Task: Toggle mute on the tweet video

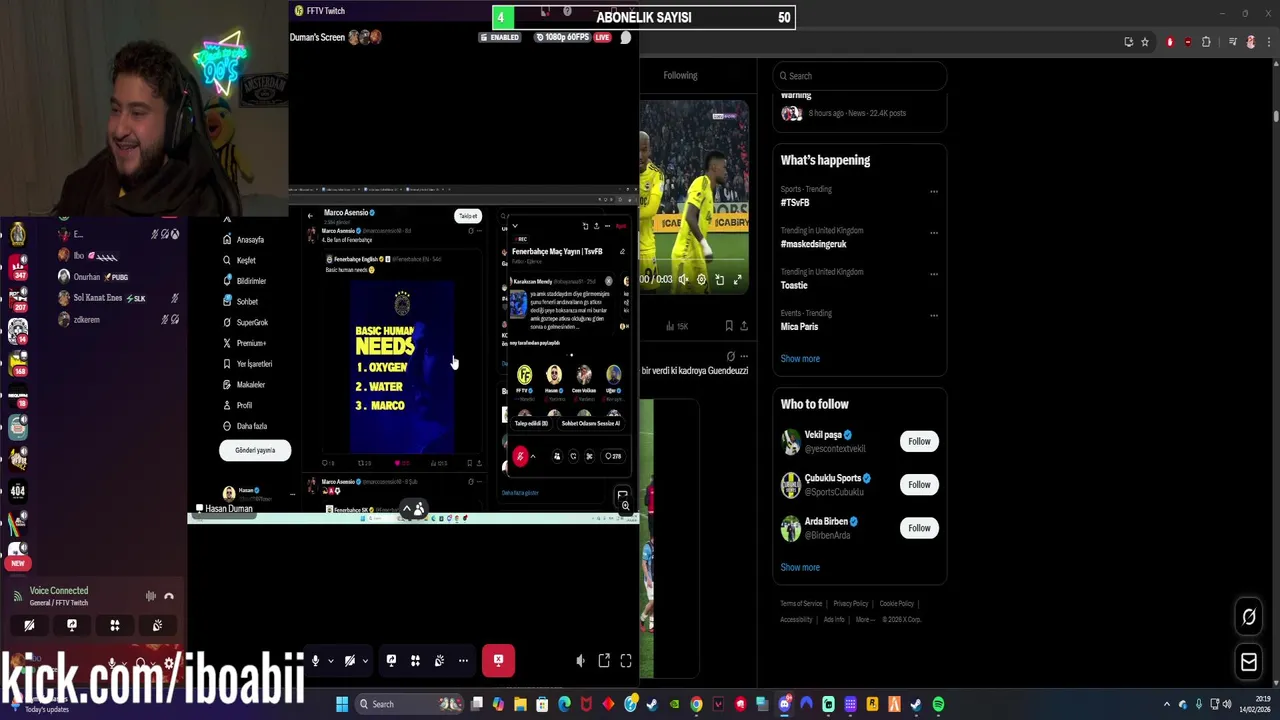Action: [x=683, y=280]
